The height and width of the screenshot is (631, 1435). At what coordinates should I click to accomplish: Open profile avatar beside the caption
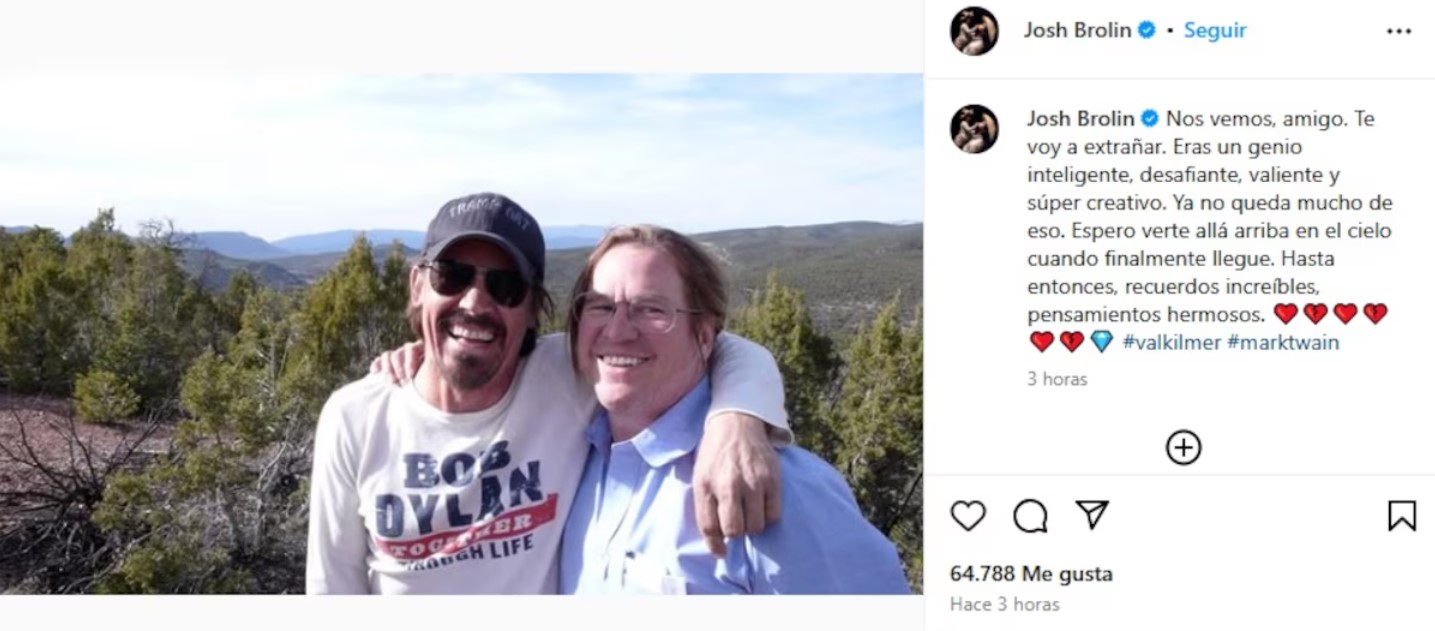pos(974,129)
